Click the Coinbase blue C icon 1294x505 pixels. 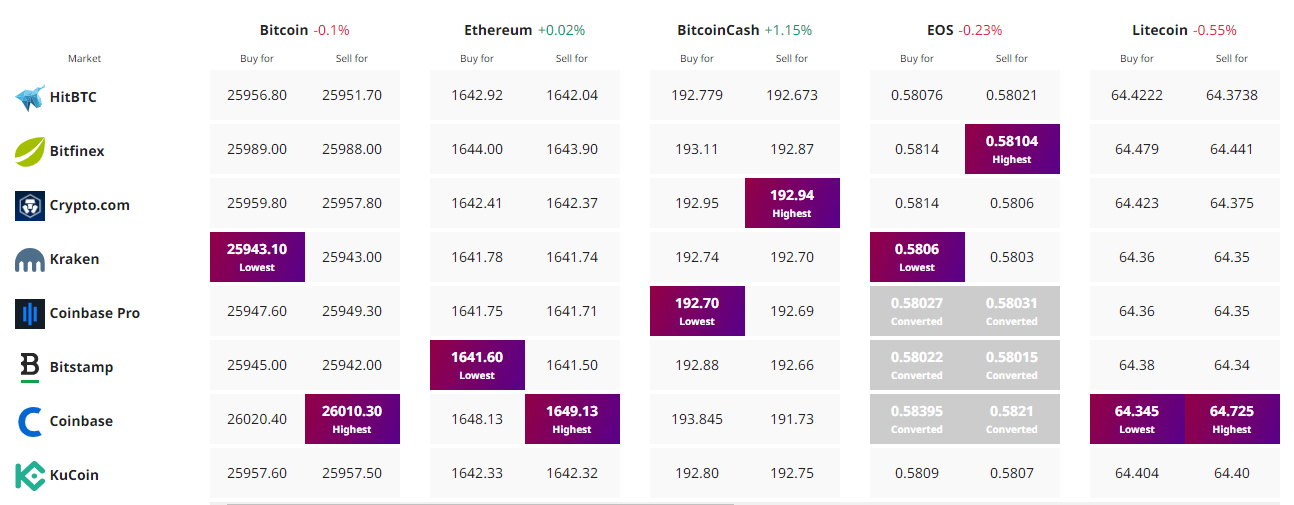click(30, 421)
